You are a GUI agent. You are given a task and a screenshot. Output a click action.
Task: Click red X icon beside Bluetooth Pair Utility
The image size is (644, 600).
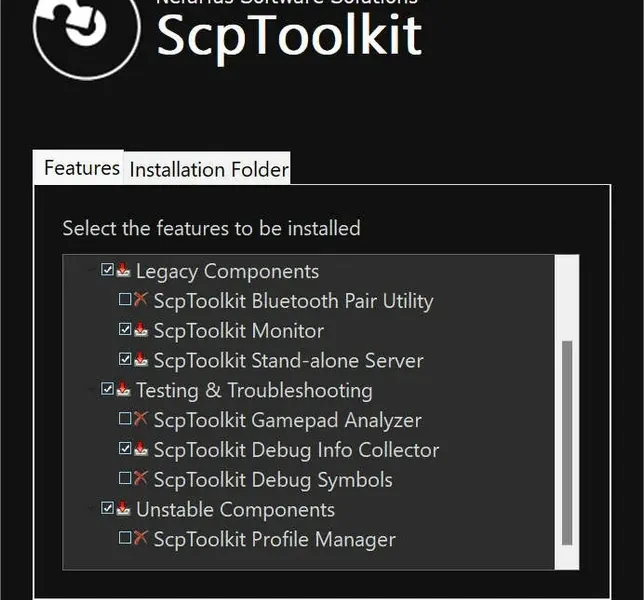[141, 300]
